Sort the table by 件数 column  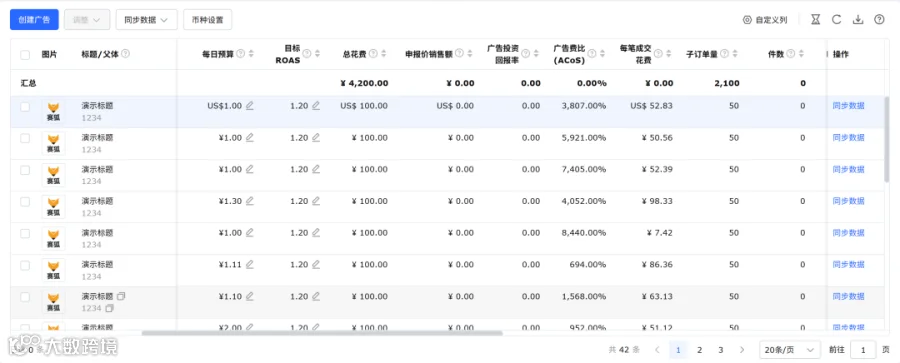pyautogui.click(x=801, y=54)
